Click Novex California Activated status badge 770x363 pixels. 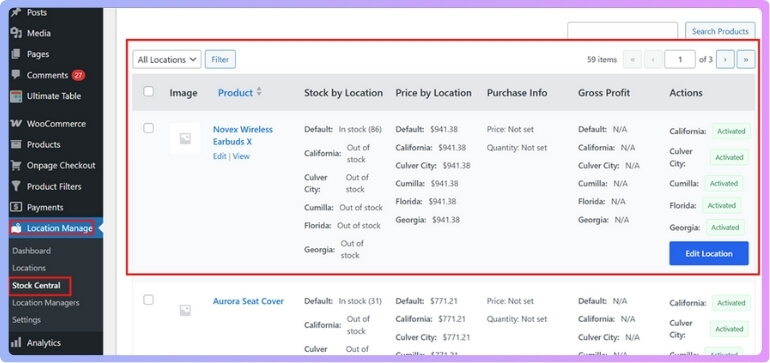pyautogui.click(x=731, y=131)
